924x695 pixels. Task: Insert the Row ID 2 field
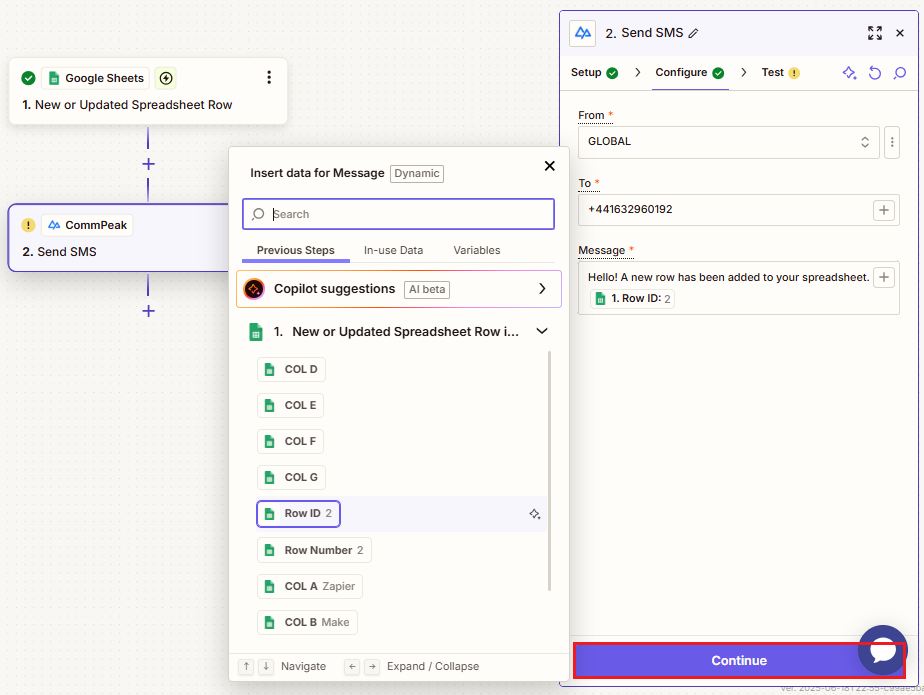298,514
